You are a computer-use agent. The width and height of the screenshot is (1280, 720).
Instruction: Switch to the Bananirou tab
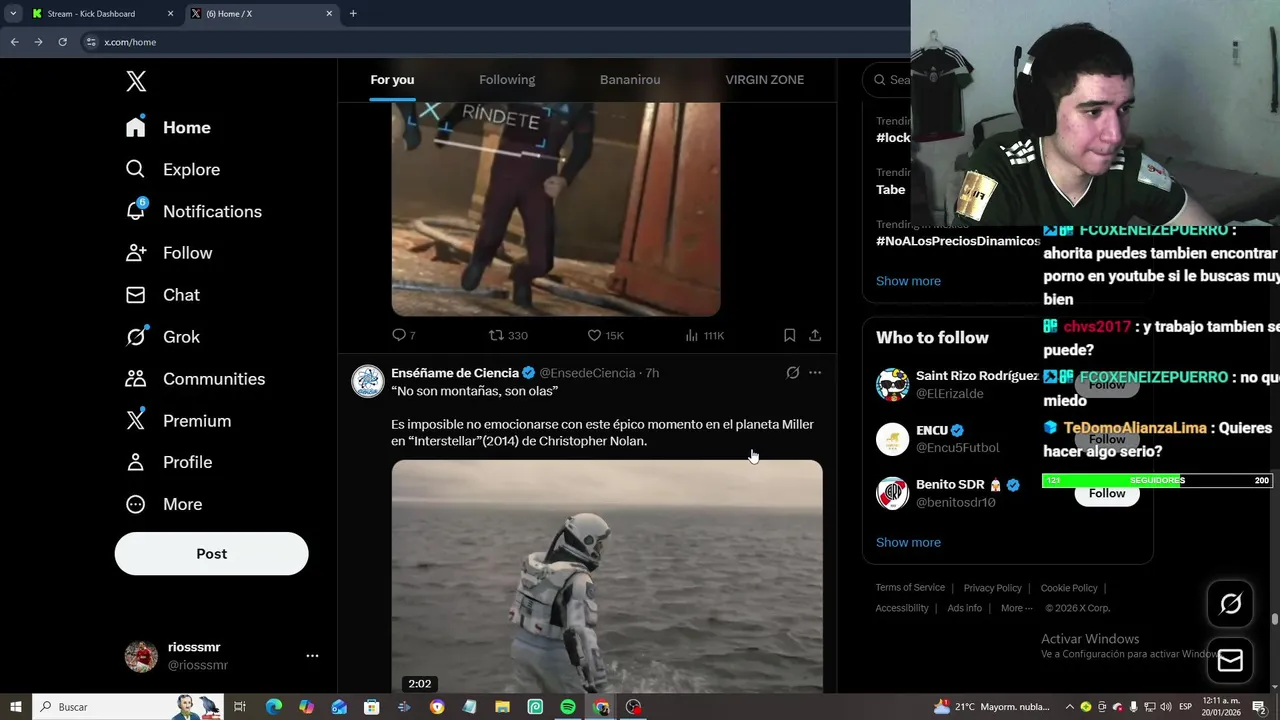point(630,80)
